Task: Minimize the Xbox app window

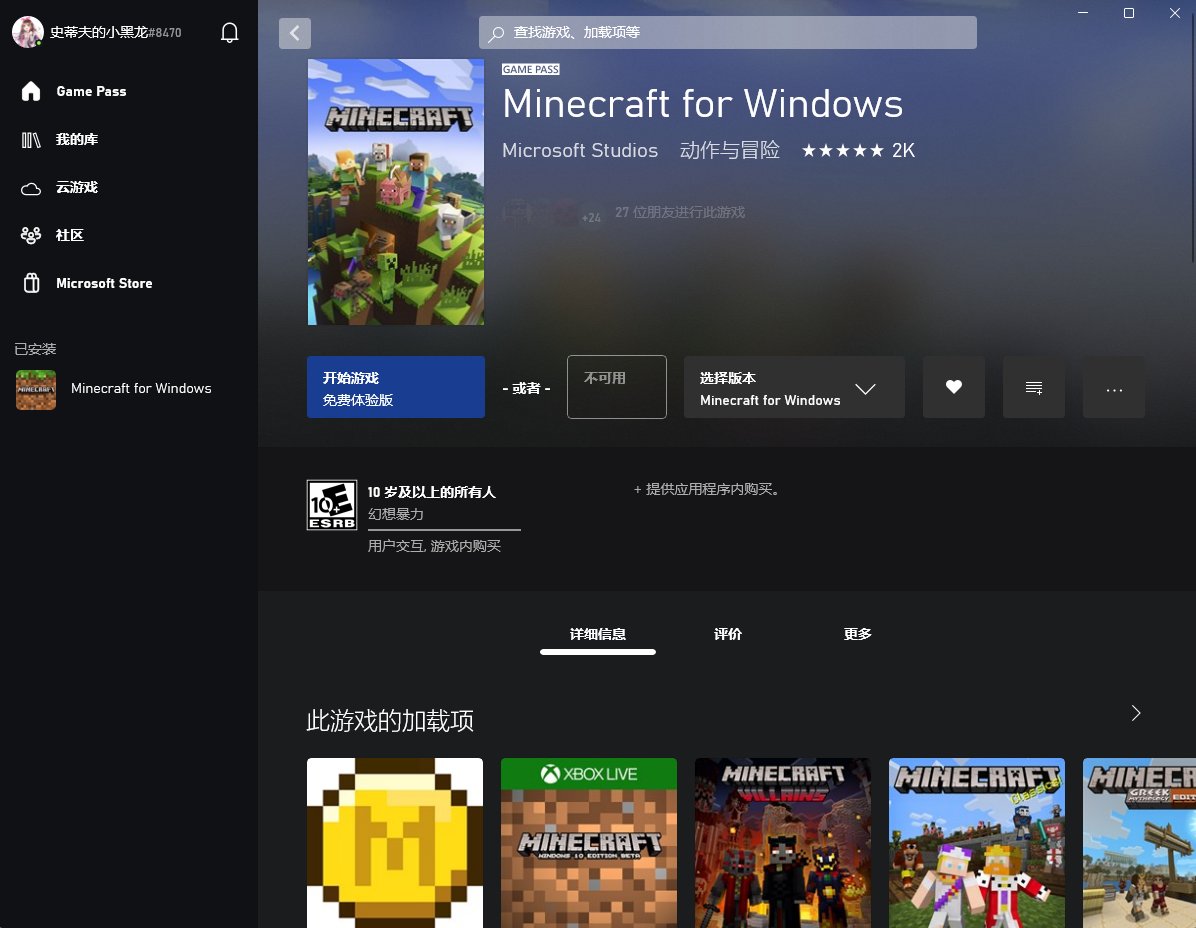Action: pyautogui.click(x=1083, y=13)
